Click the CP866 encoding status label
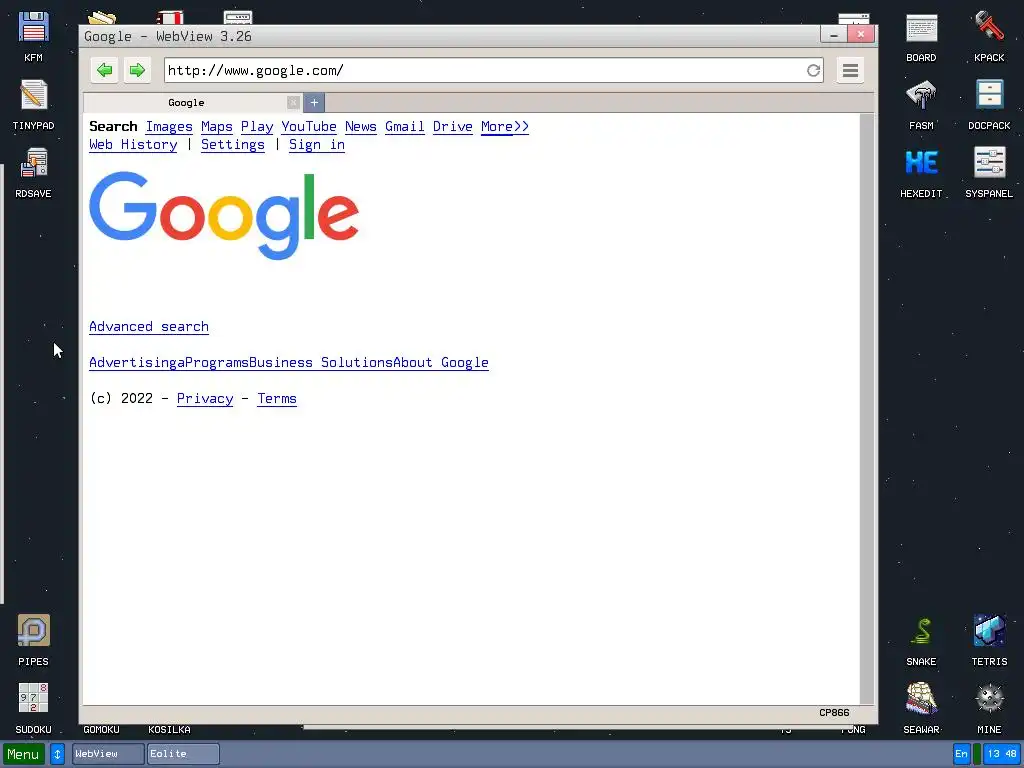This screenshot has height=768, width=1024. coord(834,712)
